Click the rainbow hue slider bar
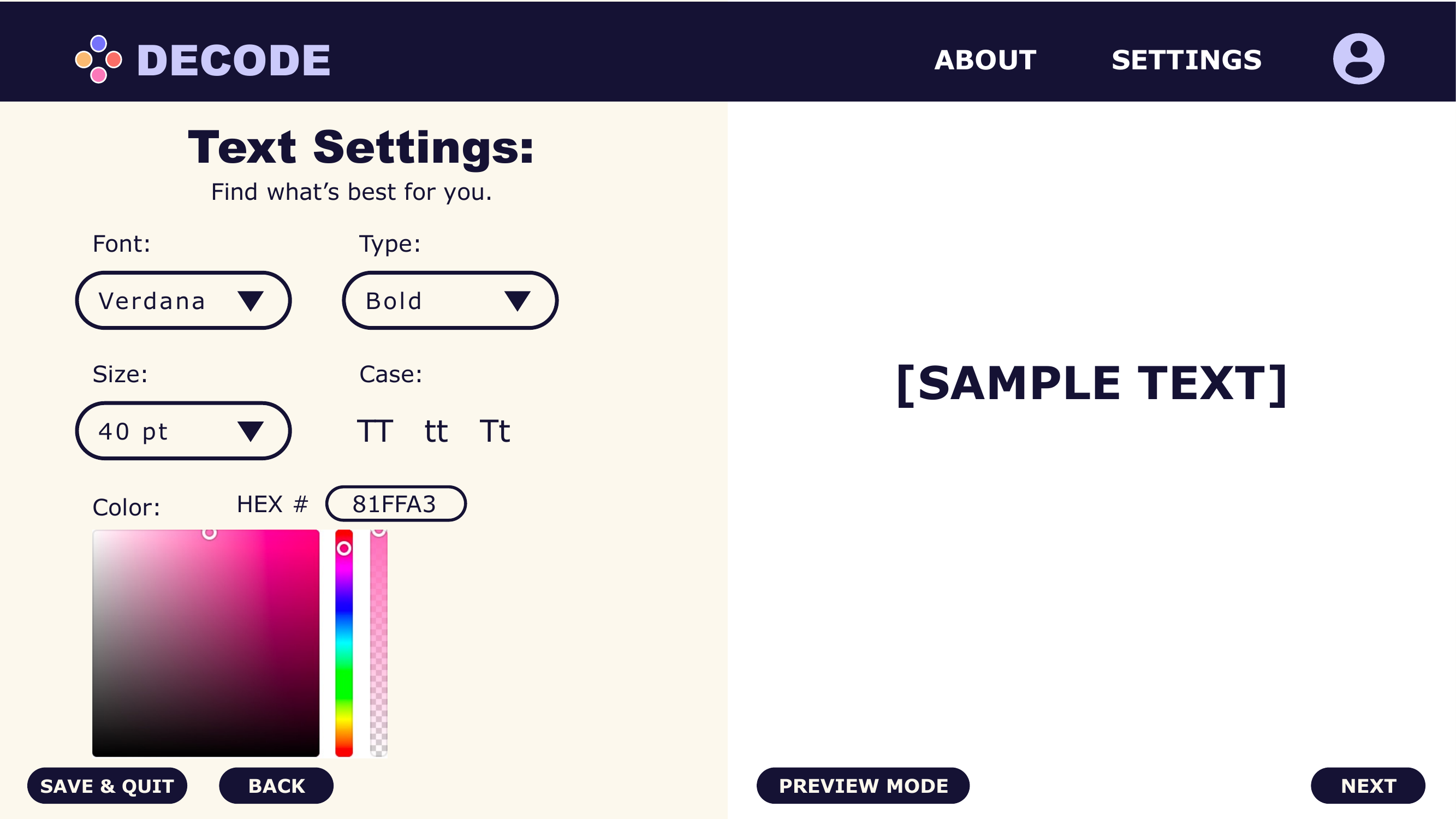Image resolution: width=1456 pixels, height=819 pixels. pos(343,643)
